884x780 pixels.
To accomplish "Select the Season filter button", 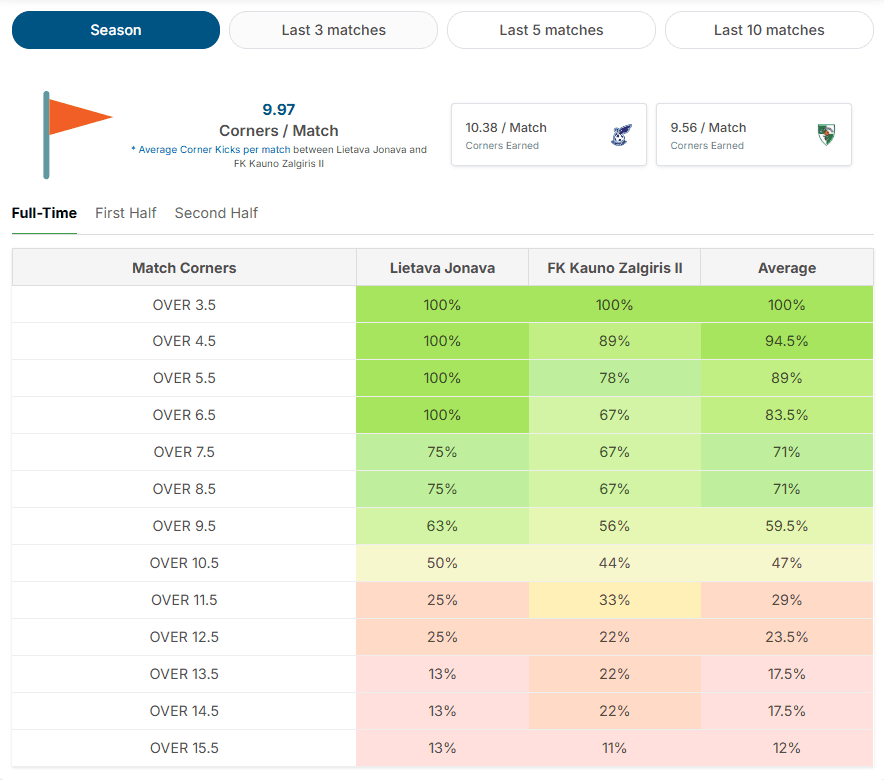I will (116, 30).
